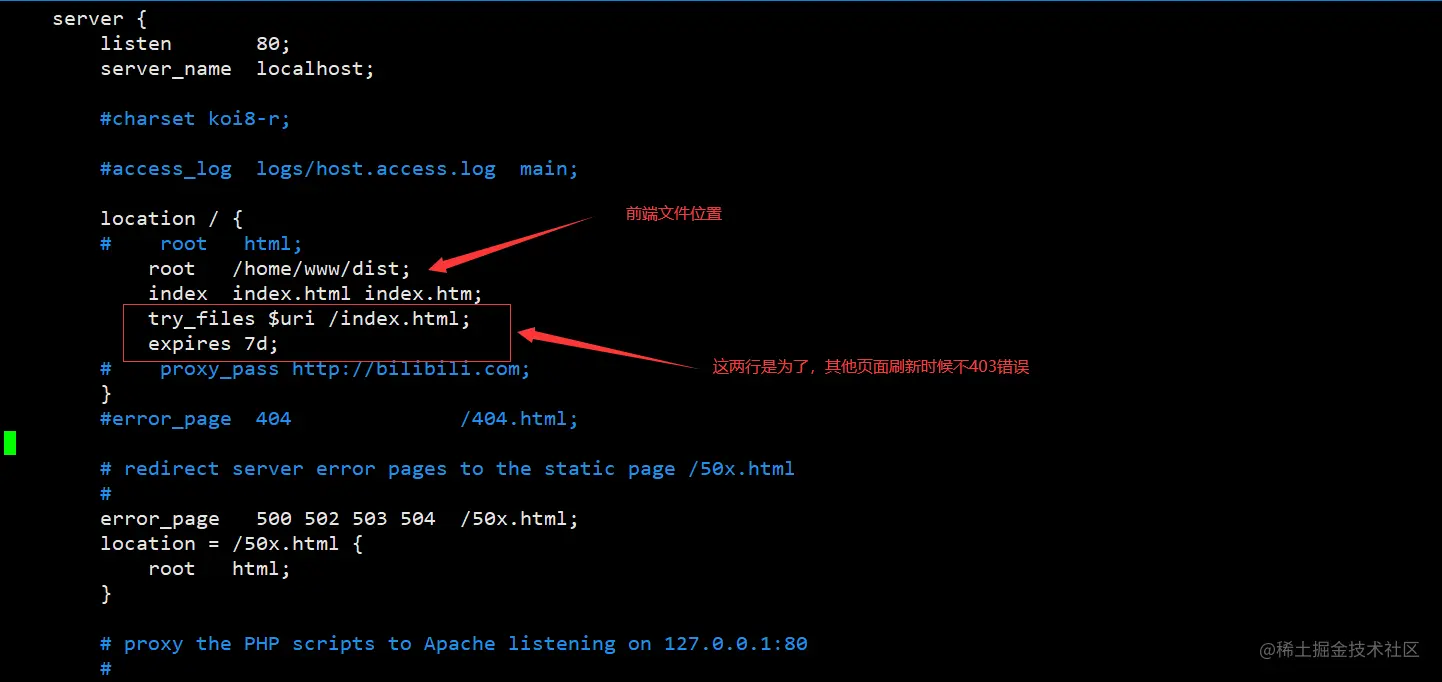Click the '#access_log logs/host.access.log main;' comment
1442x682 pixels.
pyautogui.click(x=339, y=169)
